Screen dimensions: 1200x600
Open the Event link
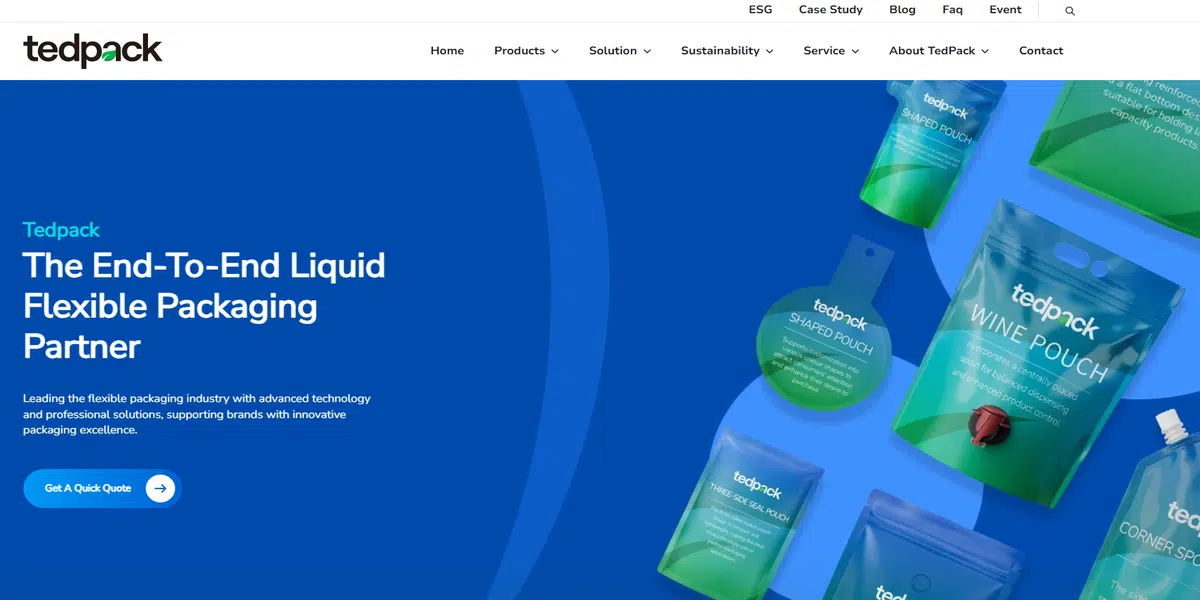1006,10
